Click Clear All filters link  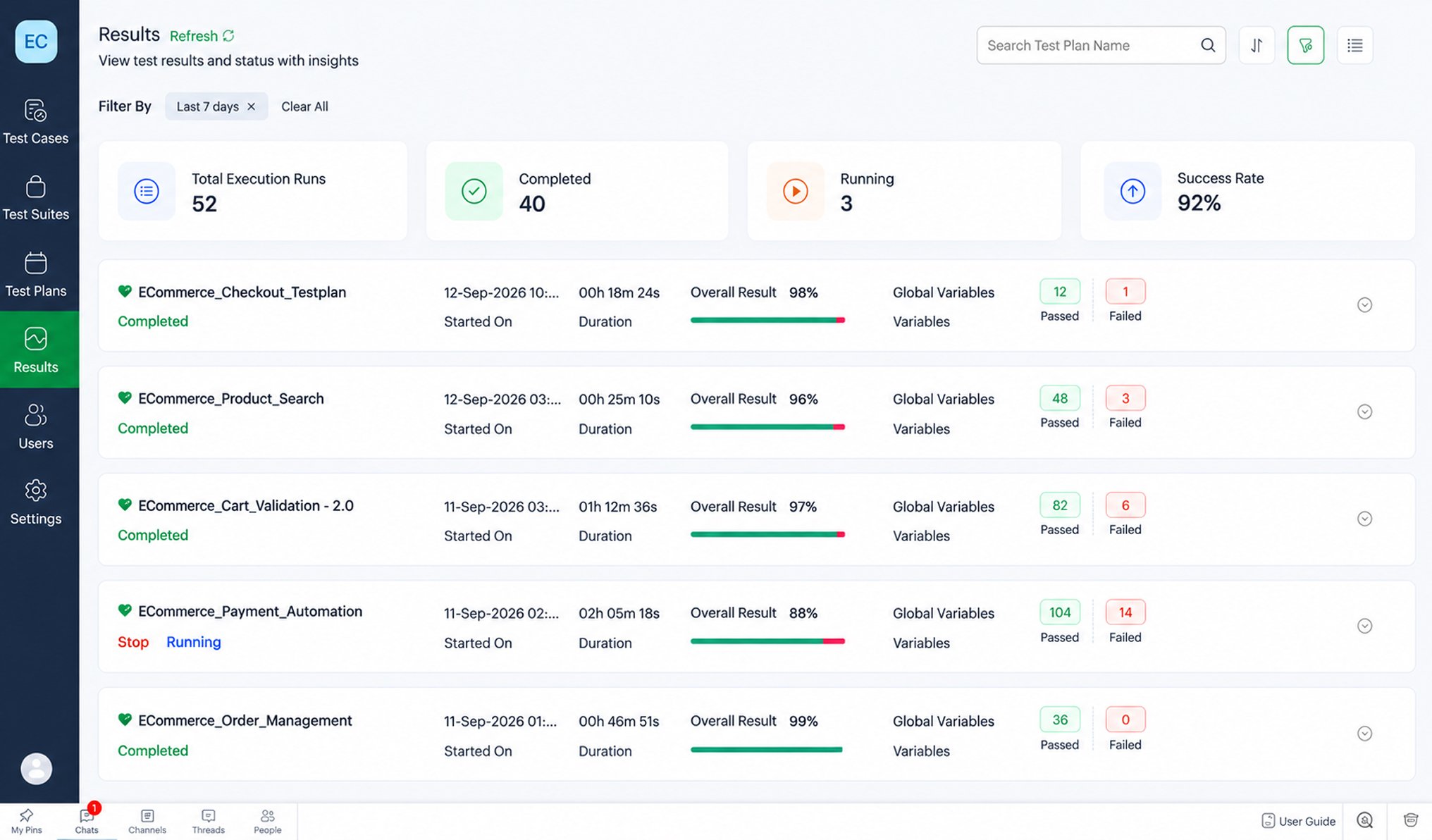click(x=304, y=106)
